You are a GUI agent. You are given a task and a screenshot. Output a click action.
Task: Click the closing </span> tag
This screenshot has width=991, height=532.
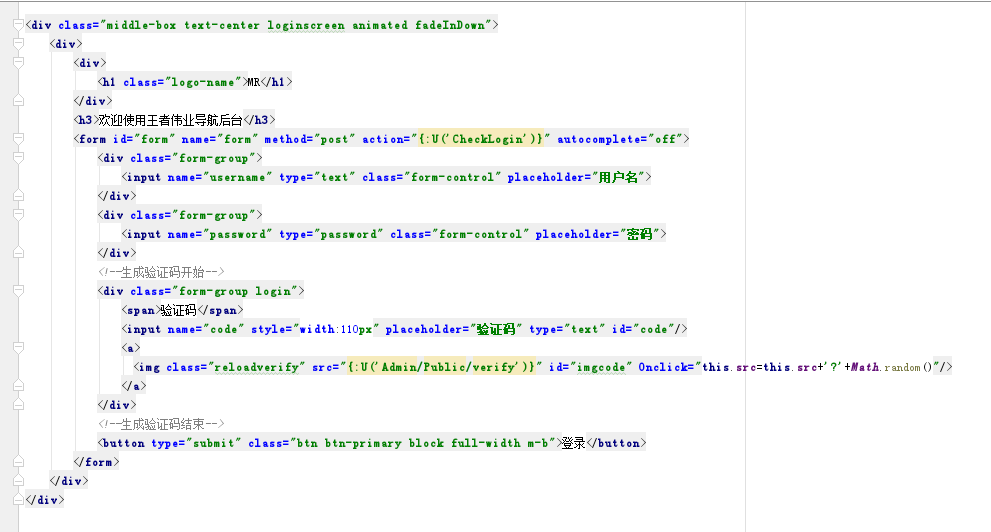click(x=220, y=310)
